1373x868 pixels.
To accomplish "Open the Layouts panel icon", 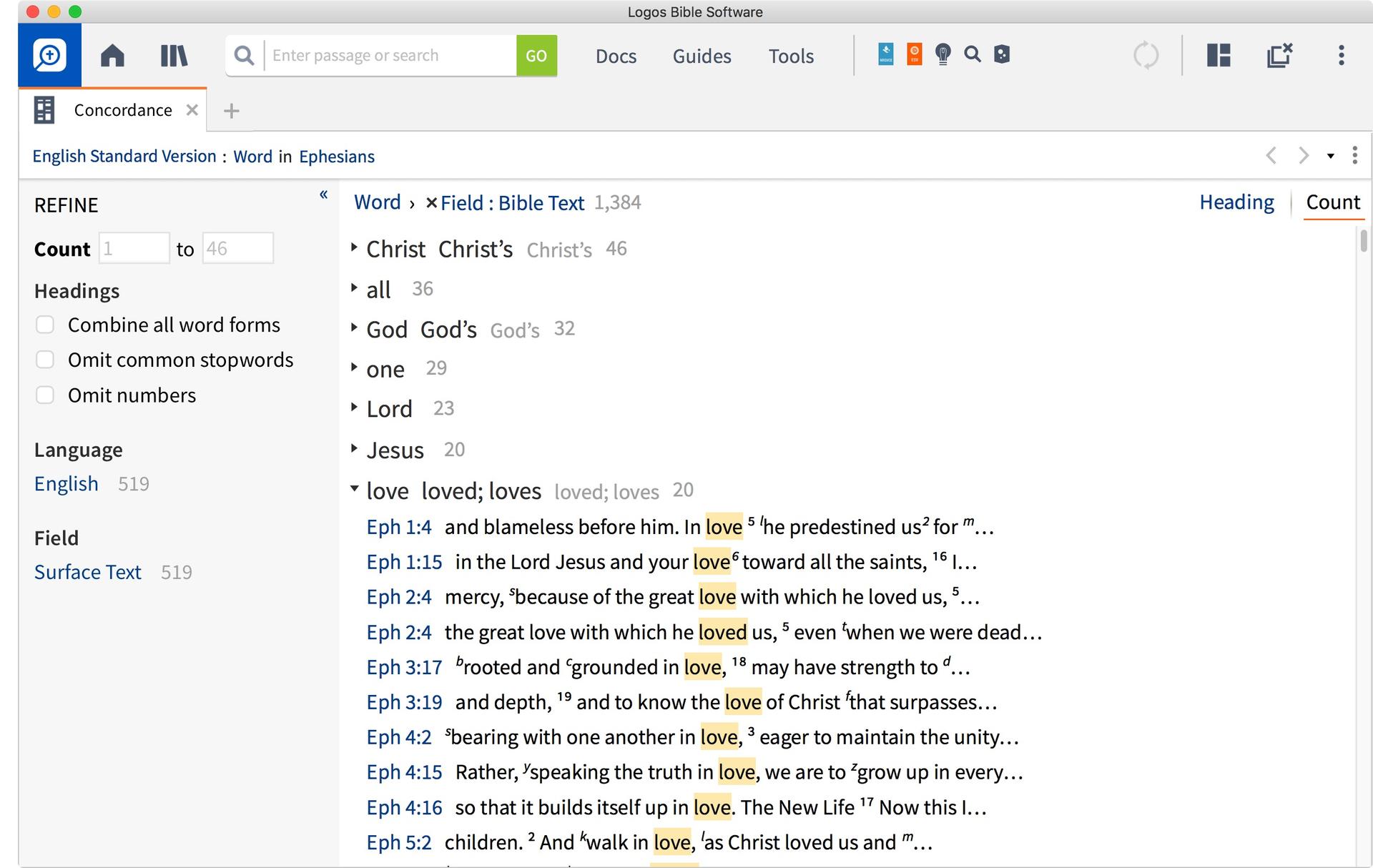I will (x=1219, y=56).
